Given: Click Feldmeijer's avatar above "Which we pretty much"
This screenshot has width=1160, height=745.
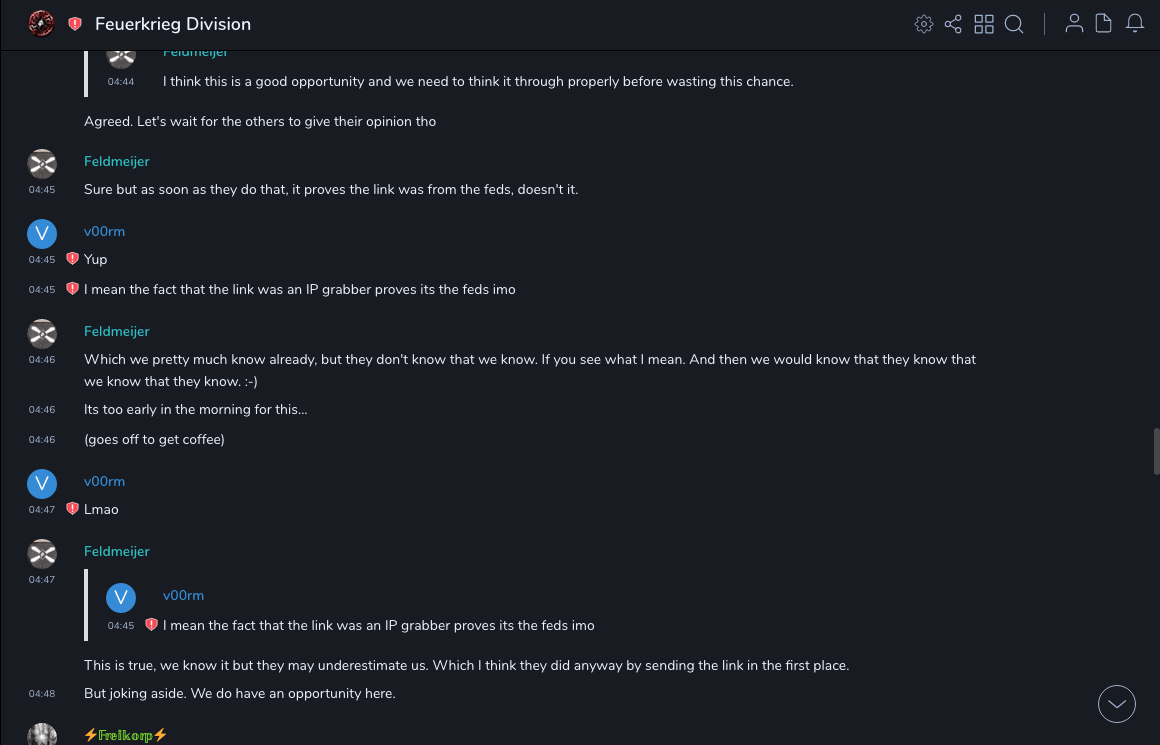Looking at the screenshot, I should click(x=41, y=334).
